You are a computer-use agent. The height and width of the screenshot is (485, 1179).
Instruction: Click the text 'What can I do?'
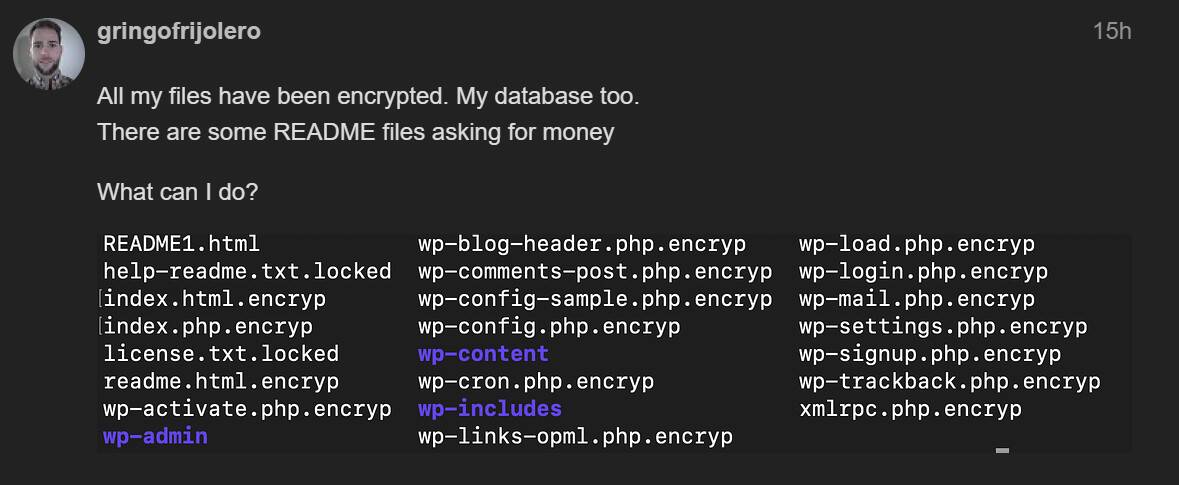tap(177, 192)
